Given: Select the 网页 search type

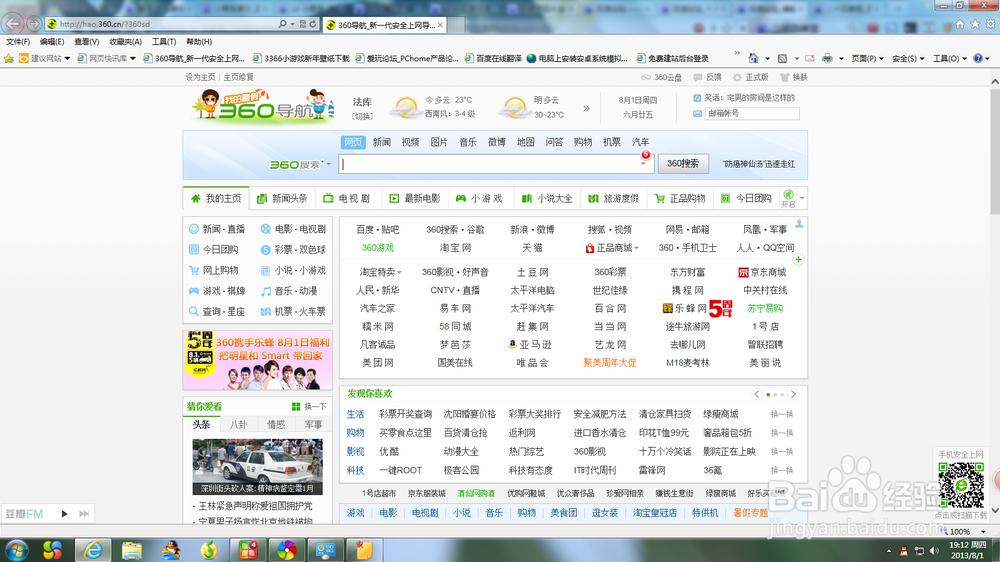Looking at the screenshot, I should (x=353, y=142).
